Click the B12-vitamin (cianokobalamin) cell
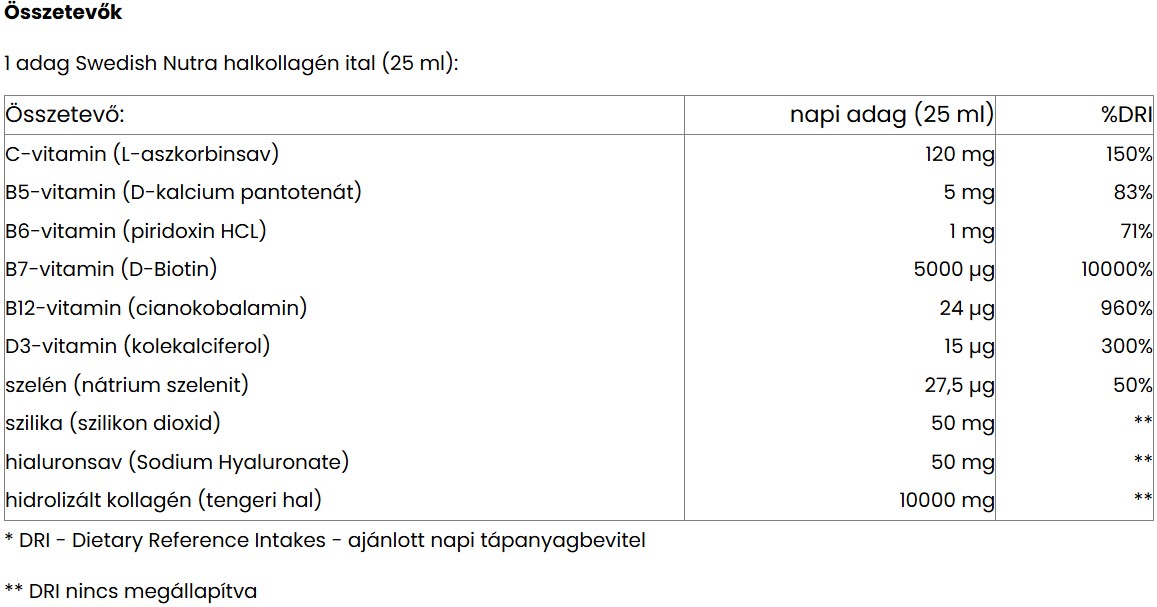1157x607 pixels. click(156, 308)
